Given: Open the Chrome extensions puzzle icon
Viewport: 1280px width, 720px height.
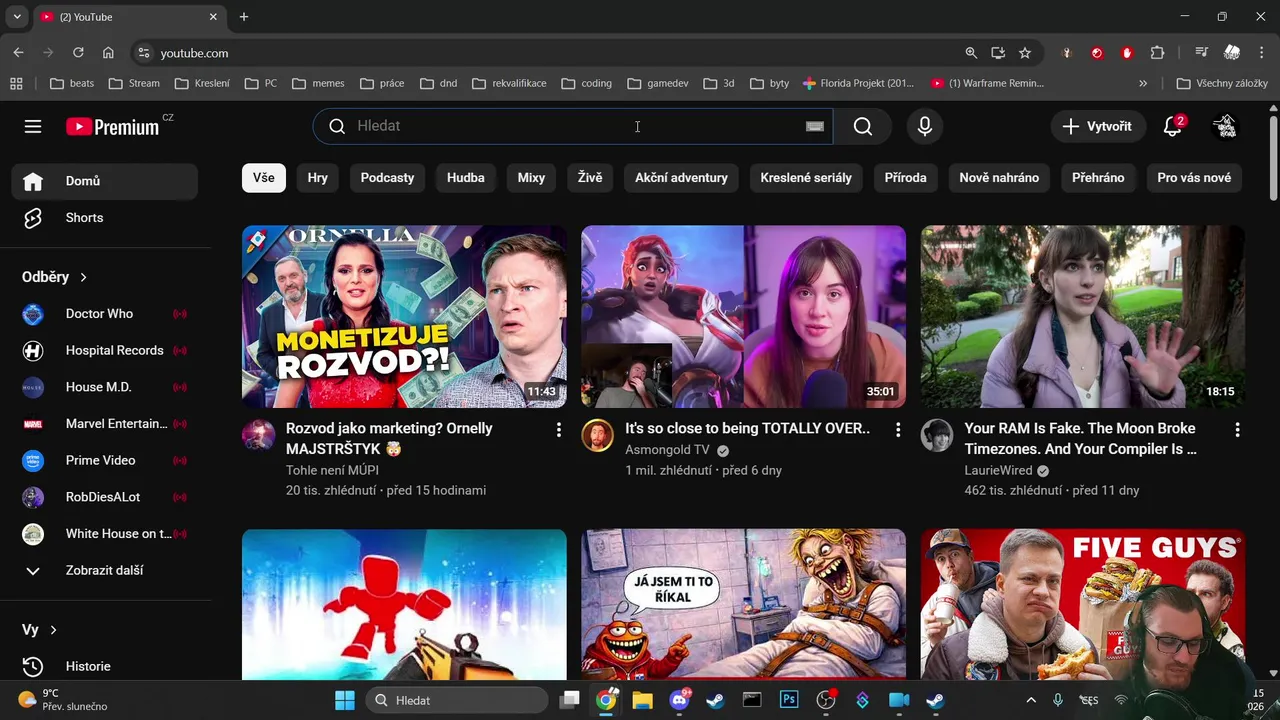Looking at the screenshot, I should pos(1158,53).
